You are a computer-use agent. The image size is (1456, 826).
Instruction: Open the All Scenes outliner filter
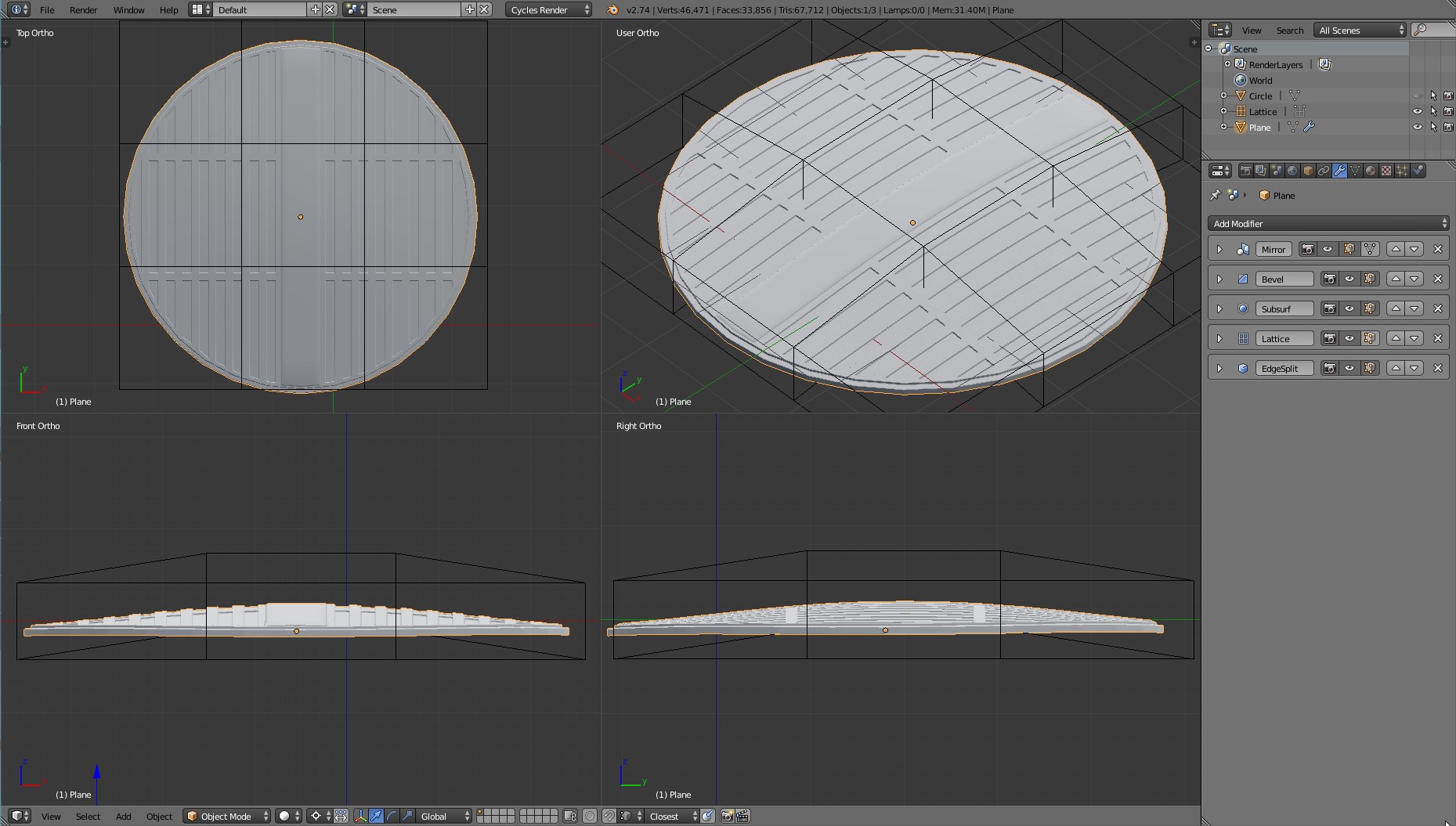tap(1360, 30)
